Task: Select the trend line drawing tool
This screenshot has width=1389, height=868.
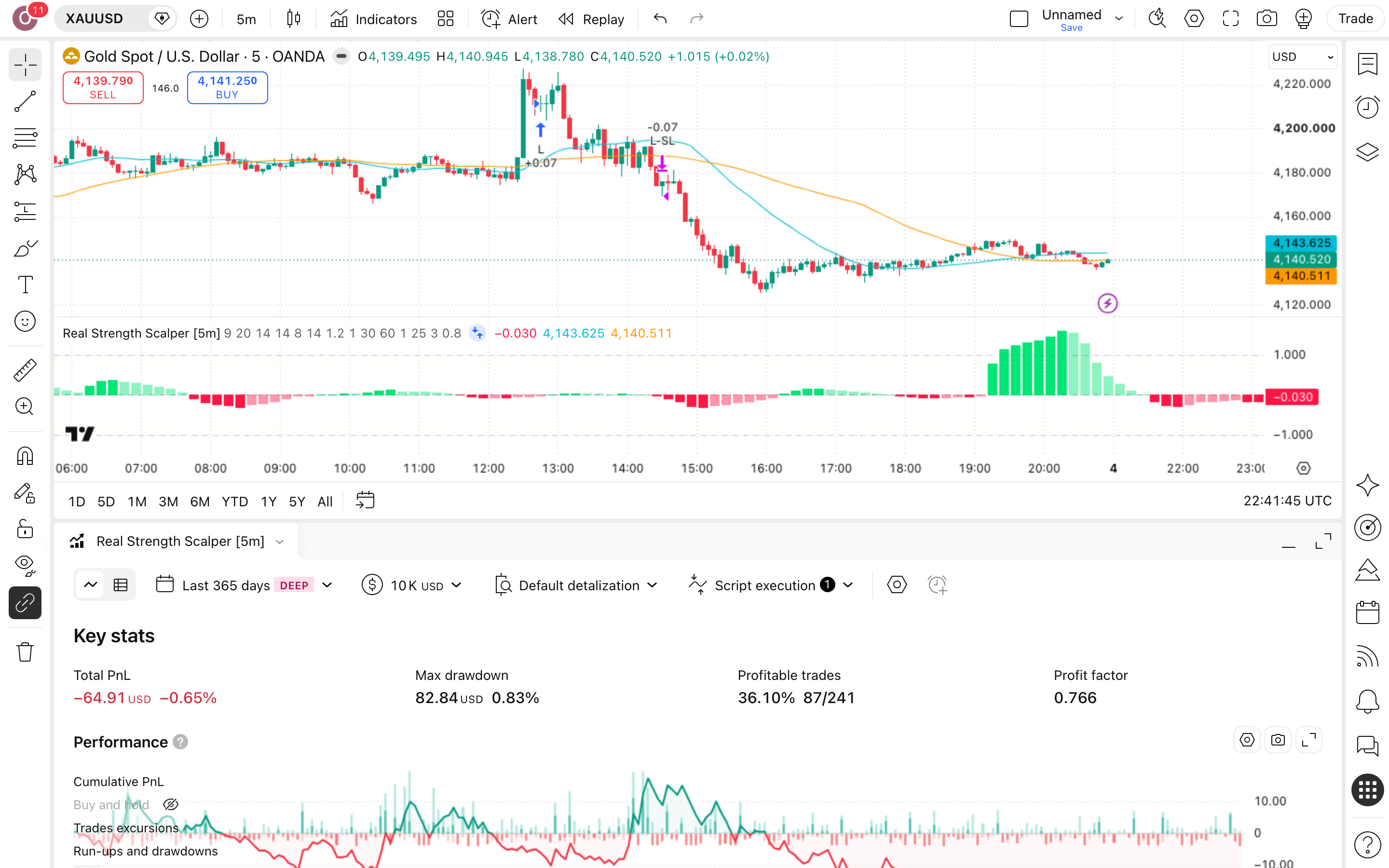Action: tap(25, 102)
